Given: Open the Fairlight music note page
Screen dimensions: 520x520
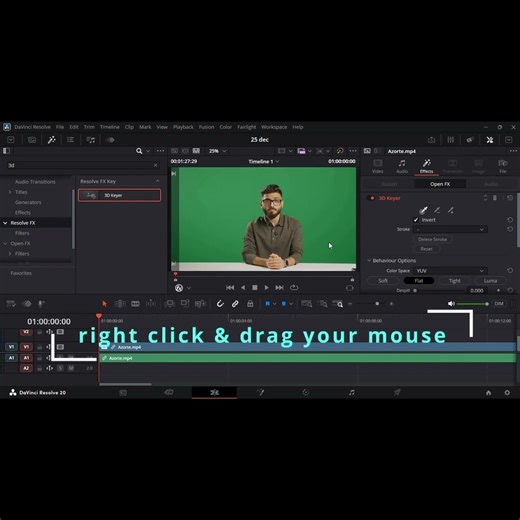Looking at the screenshot, I should click(x=351, y=392).
